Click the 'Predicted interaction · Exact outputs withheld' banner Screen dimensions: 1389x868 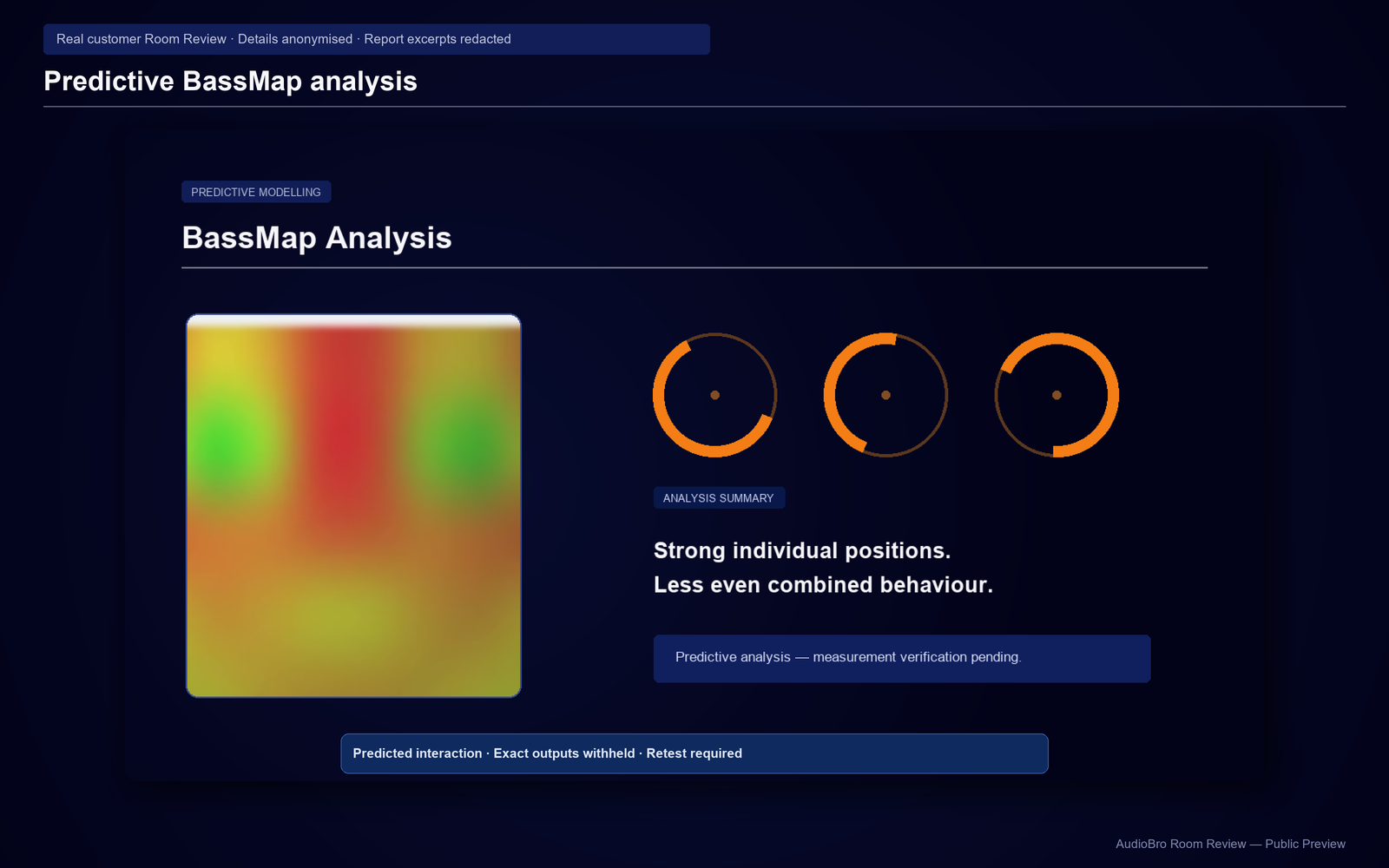694,753
